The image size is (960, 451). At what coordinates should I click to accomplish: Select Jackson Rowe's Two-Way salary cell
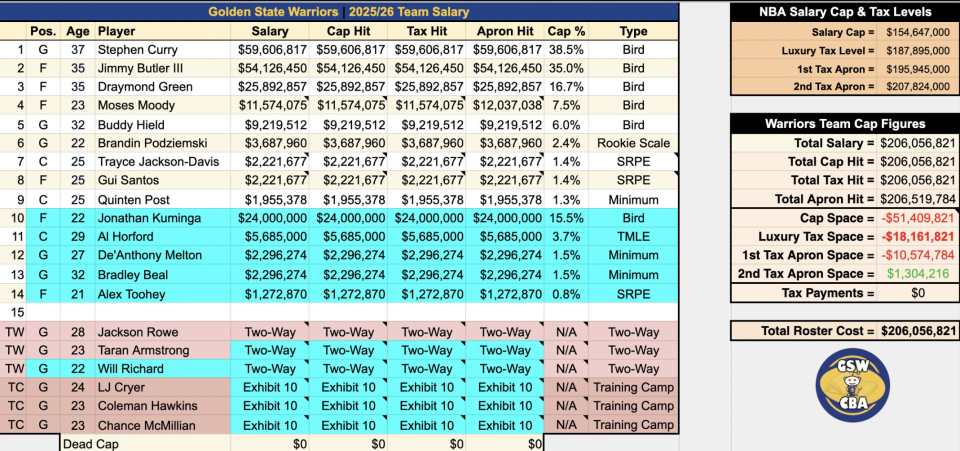point(269,332)
